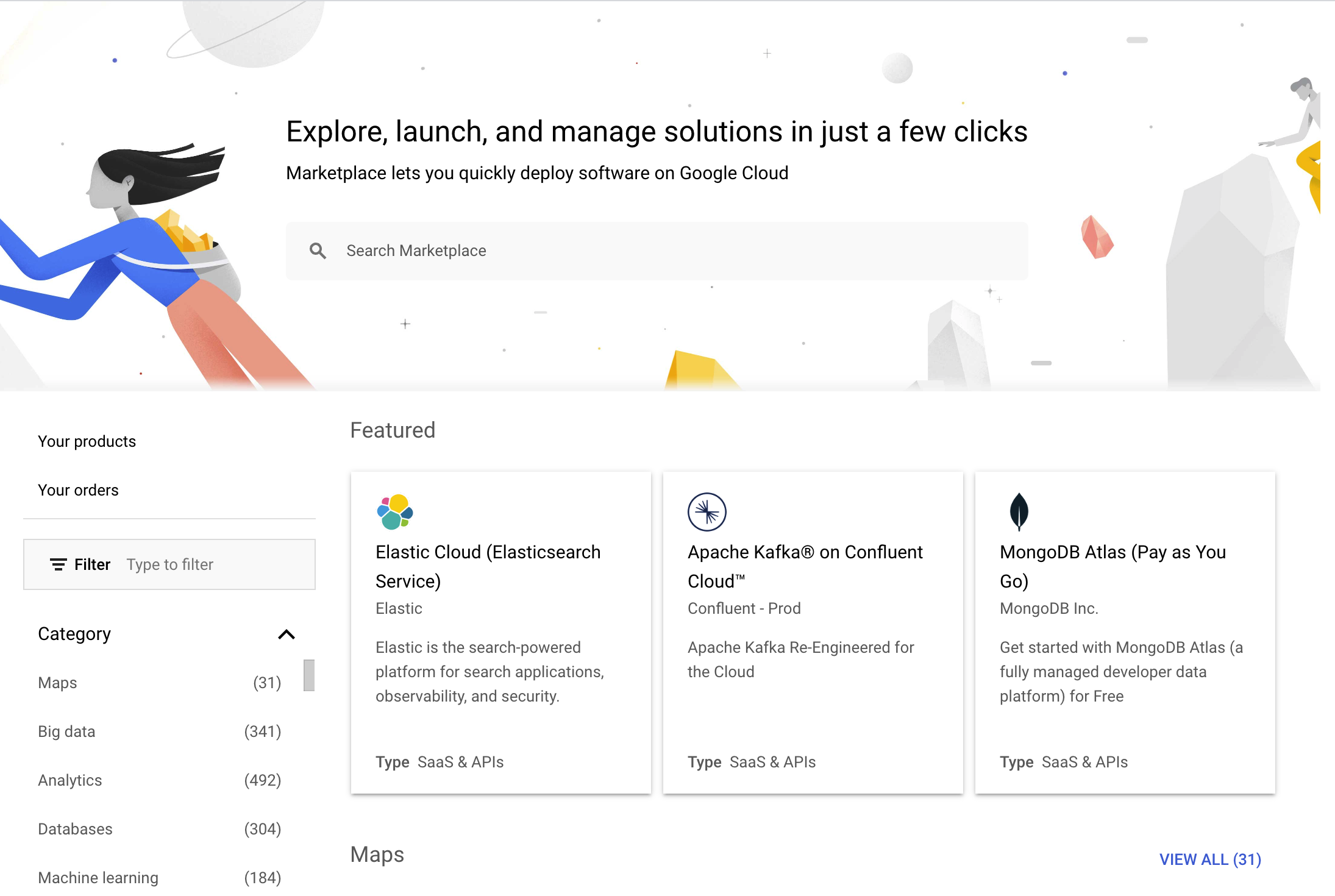Click the Filter lines icon

(x=58, y=564)
